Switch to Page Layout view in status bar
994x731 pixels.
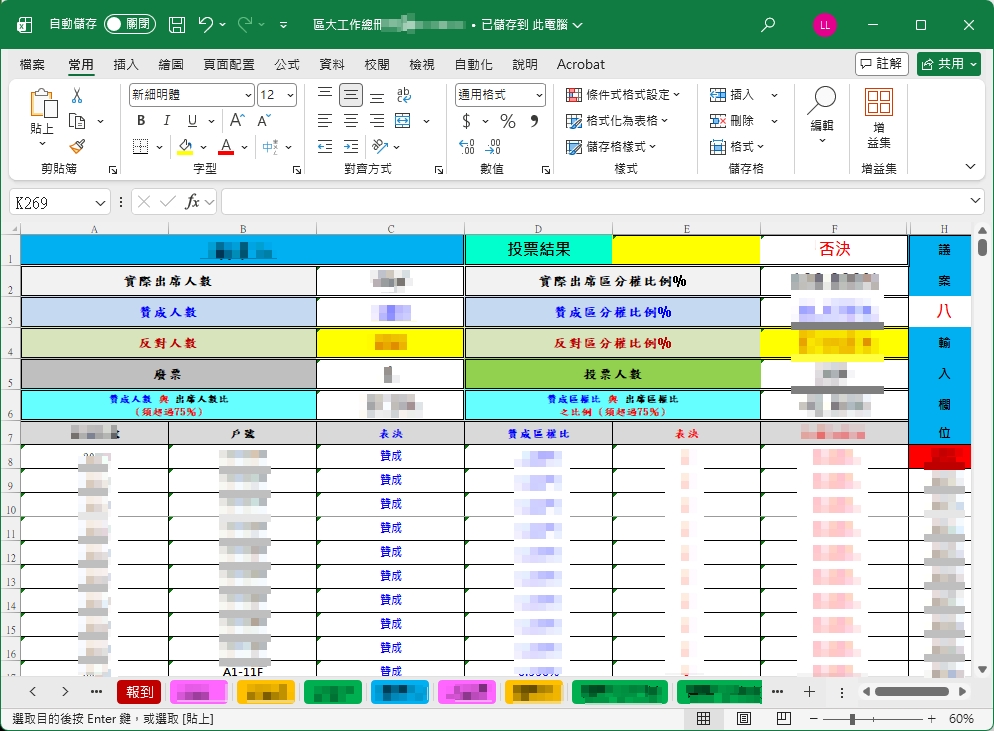click(x=743, y=719)
